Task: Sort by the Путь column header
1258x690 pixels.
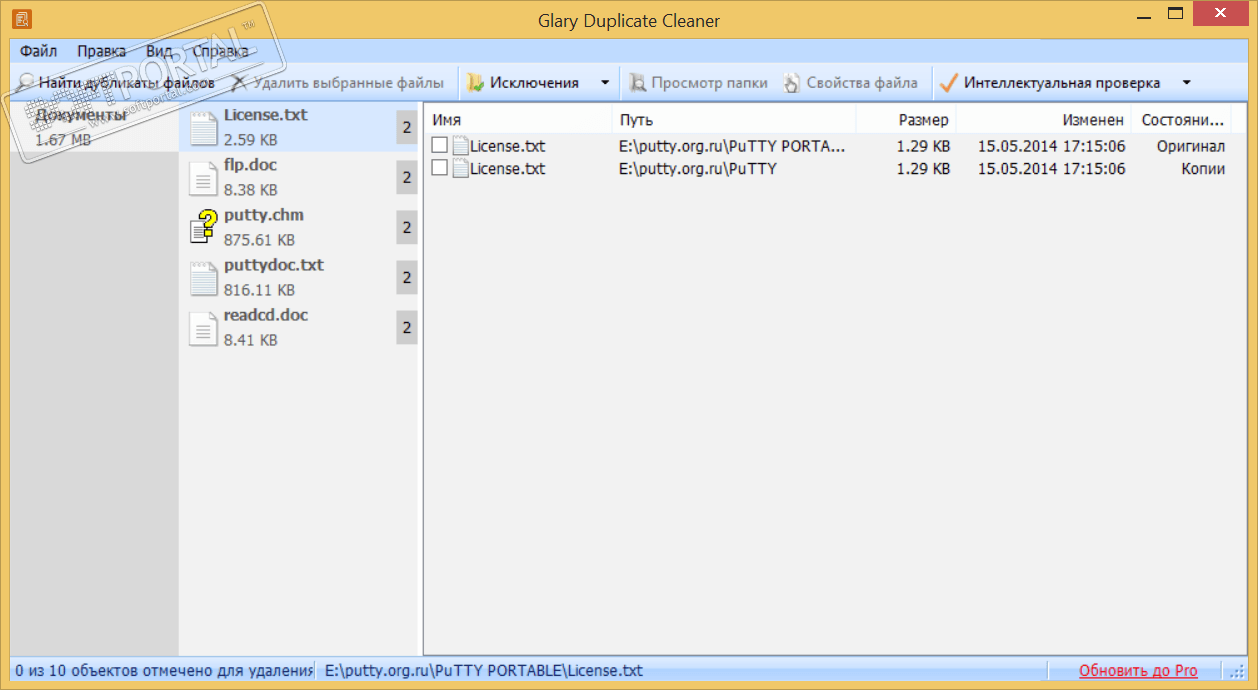Action: (734, 120)
